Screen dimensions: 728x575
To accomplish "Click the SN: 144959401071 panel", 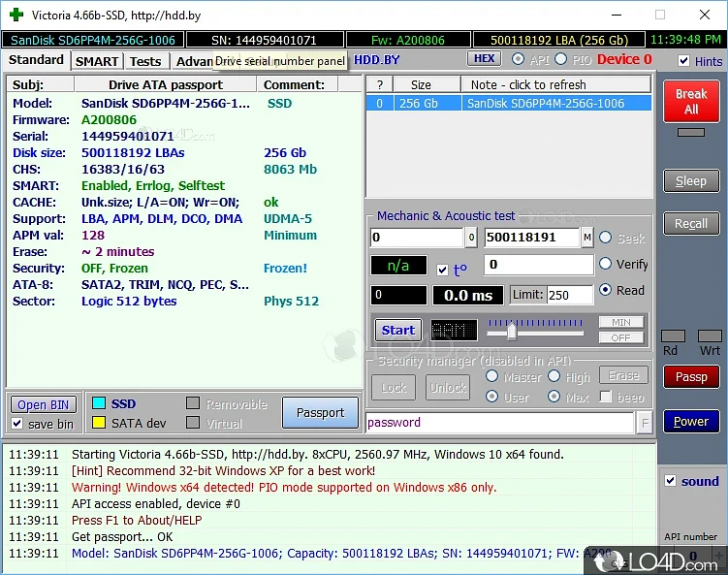I will pos(265,40).
